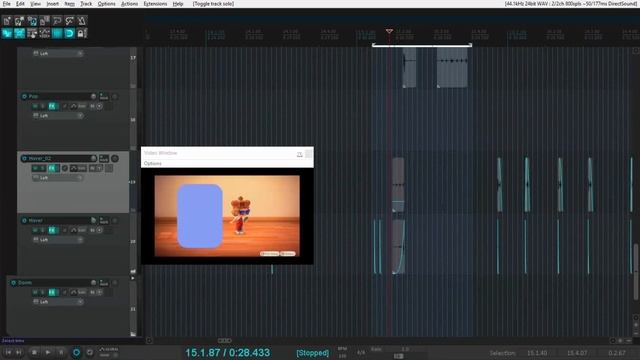Open the Actions menu
Viewport: 640px width, 360px height.
click(129, 4)
